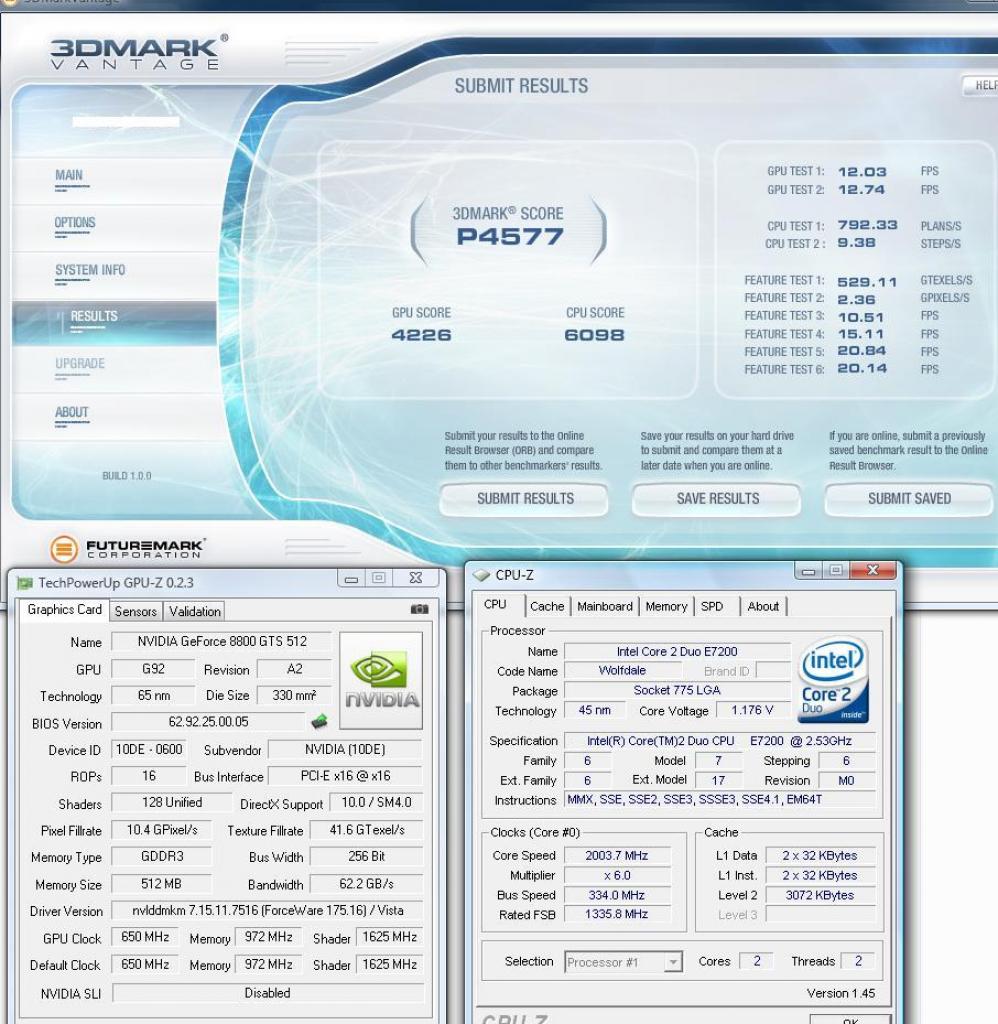Switch to the Cache tab in CPU-Z
This screenshot has width=998, height=1024.
click(547, 607)
